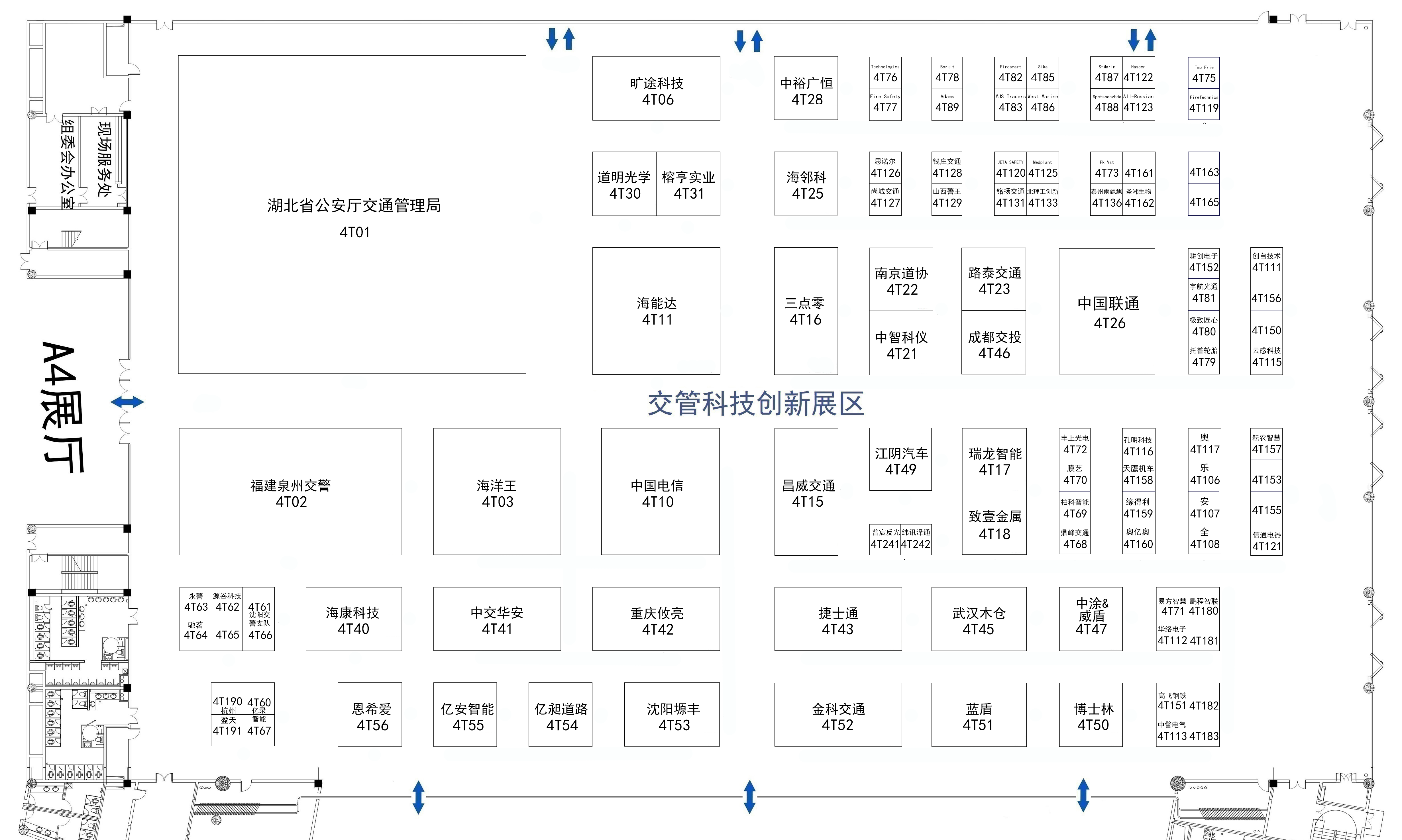Select the 亿安智能 4T55 booth
The image size is (1402, 840).
pyautogui.click(x=465, y=714)
